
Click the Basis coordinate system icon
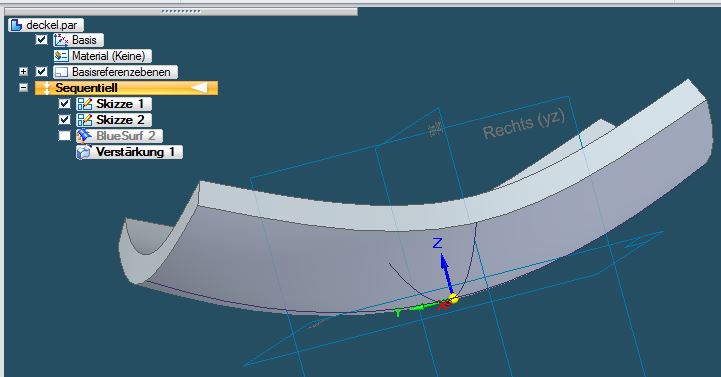[x=61, y=40]
